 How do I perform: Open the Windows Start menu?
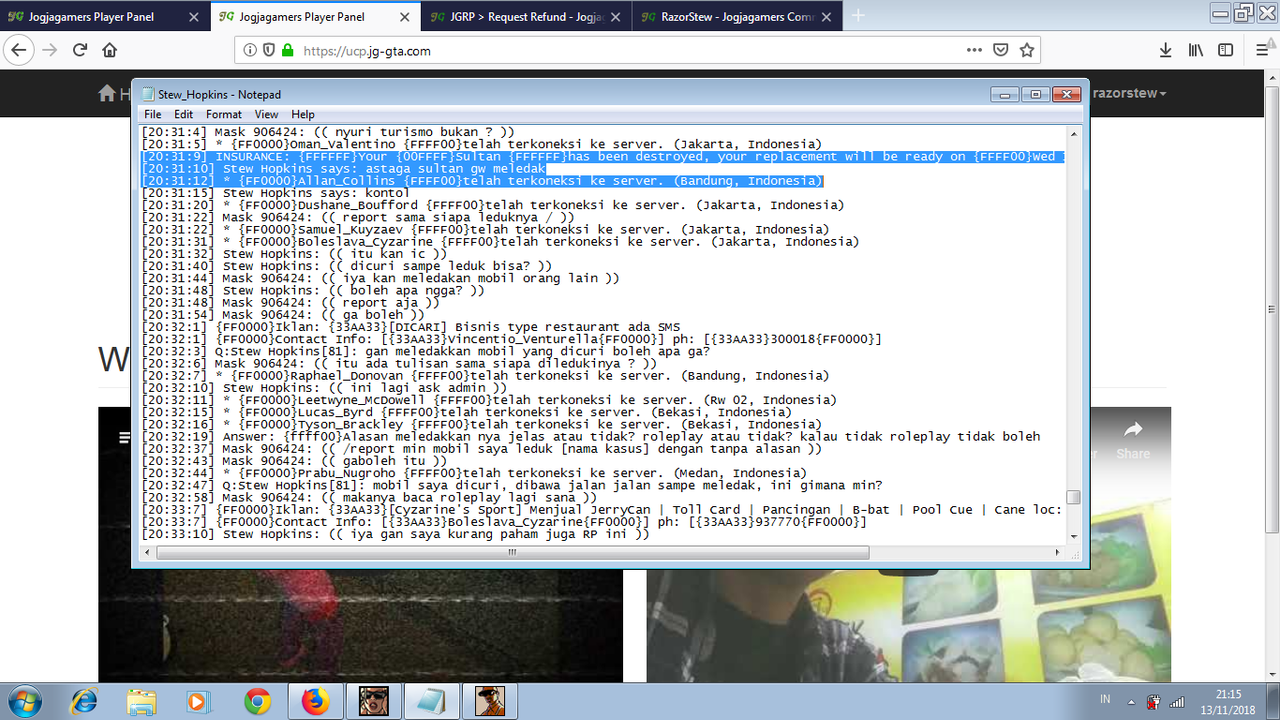[24, 701]
